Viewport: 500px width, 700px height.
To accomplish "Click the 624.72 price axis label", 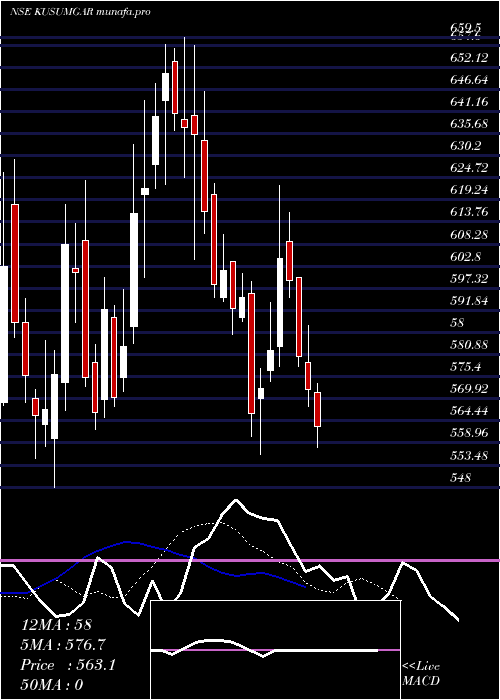I will (x=470, y=168).
